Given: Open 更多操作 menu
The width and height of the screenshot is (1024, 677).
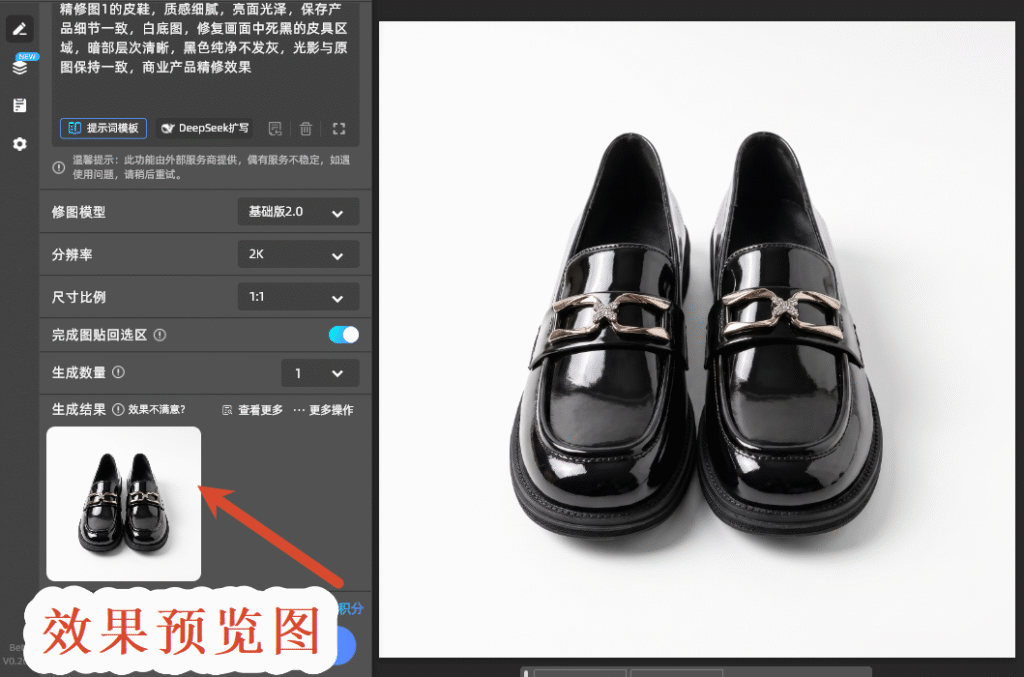Looking at the screenshot, I should coord(323,410).
